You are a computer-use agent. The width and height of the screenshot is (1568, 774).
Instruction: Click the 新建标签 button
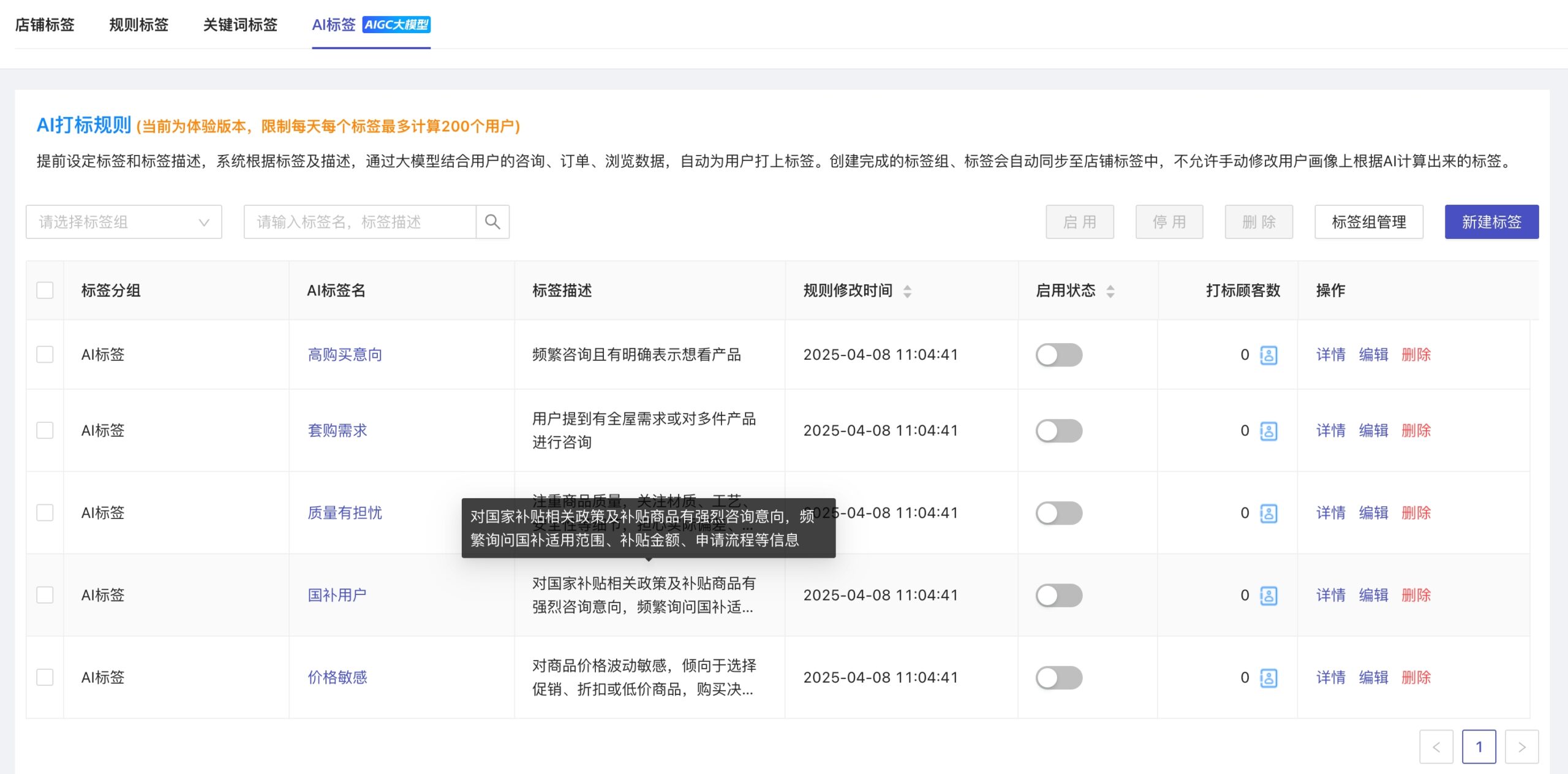[1491, 222]
